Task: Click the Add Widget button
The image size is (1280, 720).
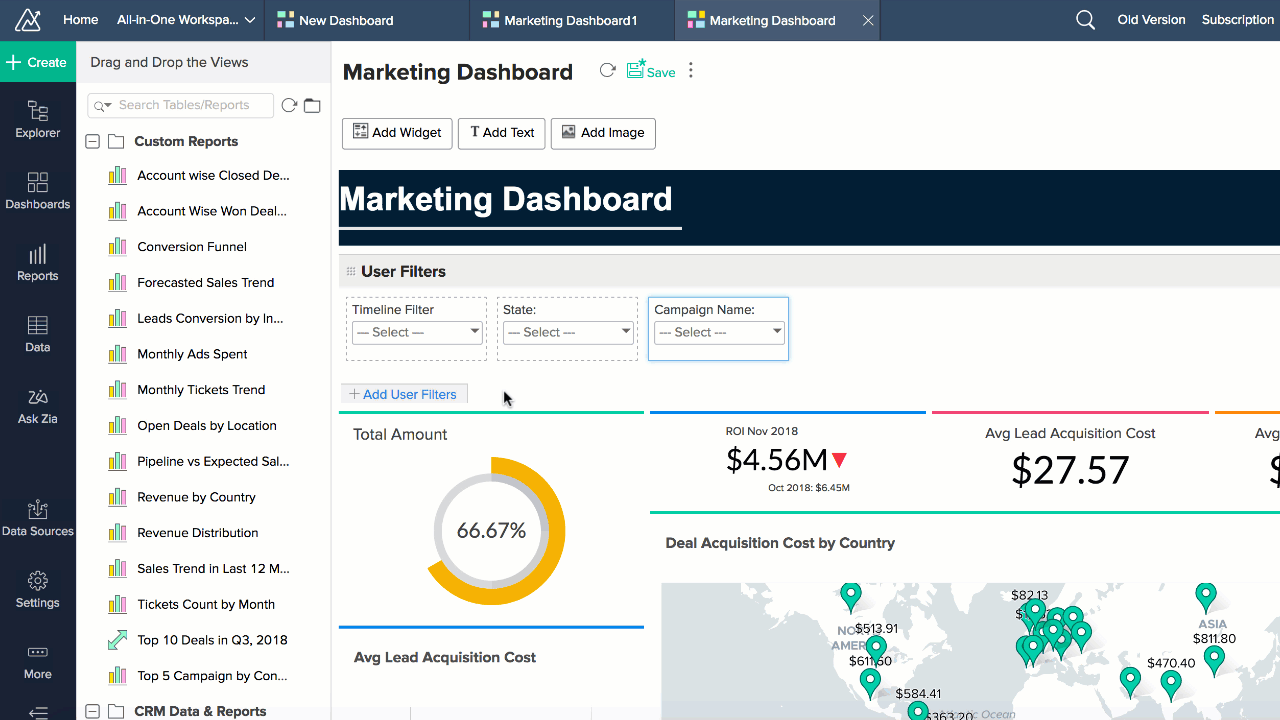Action: 397,133
